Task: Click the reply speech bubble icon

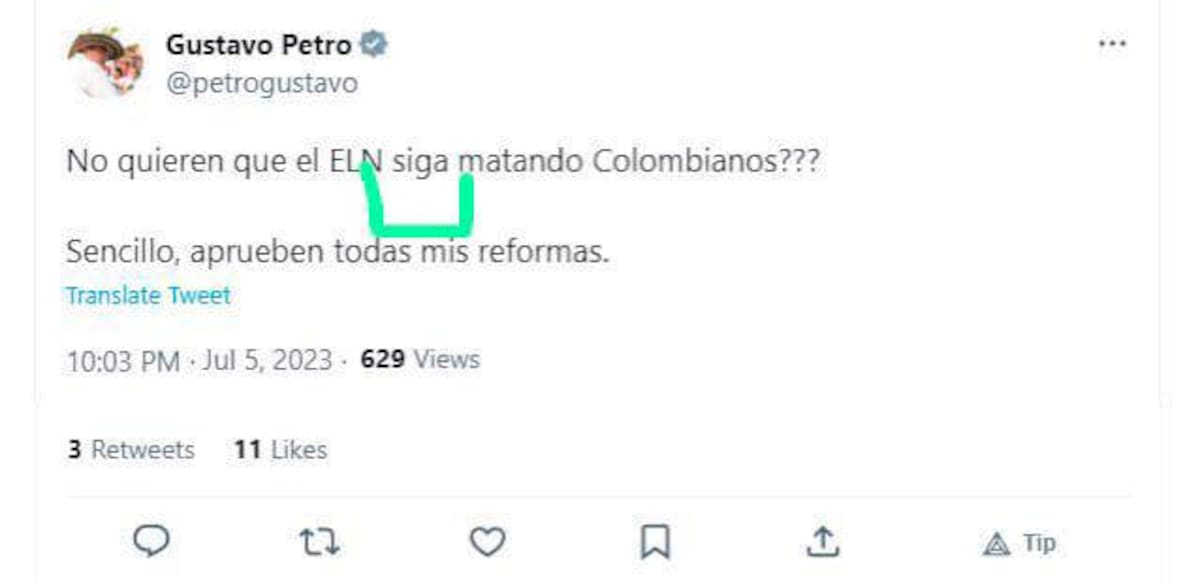Action: click(x=151, y=542)
